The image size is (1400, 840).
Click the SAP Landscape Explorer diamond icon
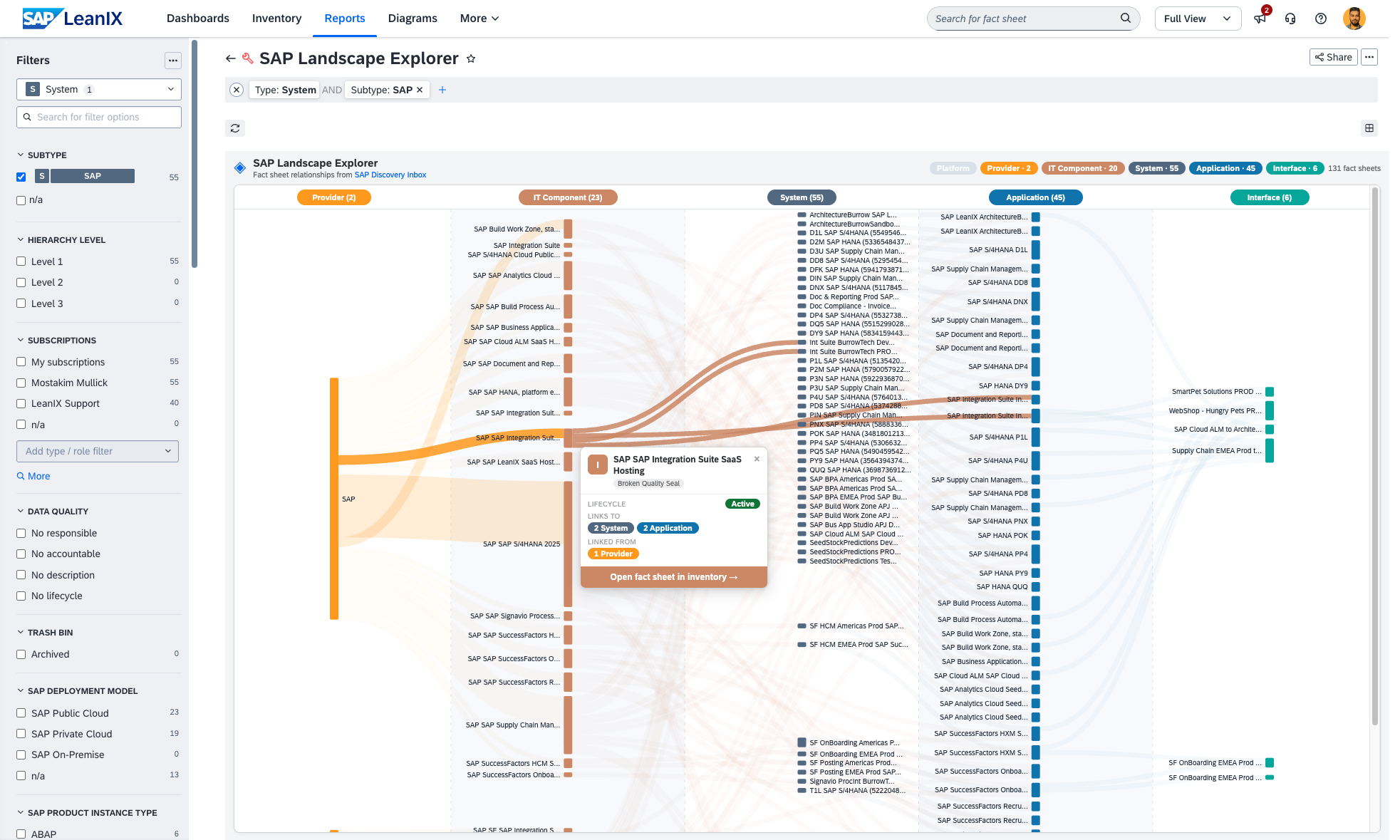click(x=240, y=168)
